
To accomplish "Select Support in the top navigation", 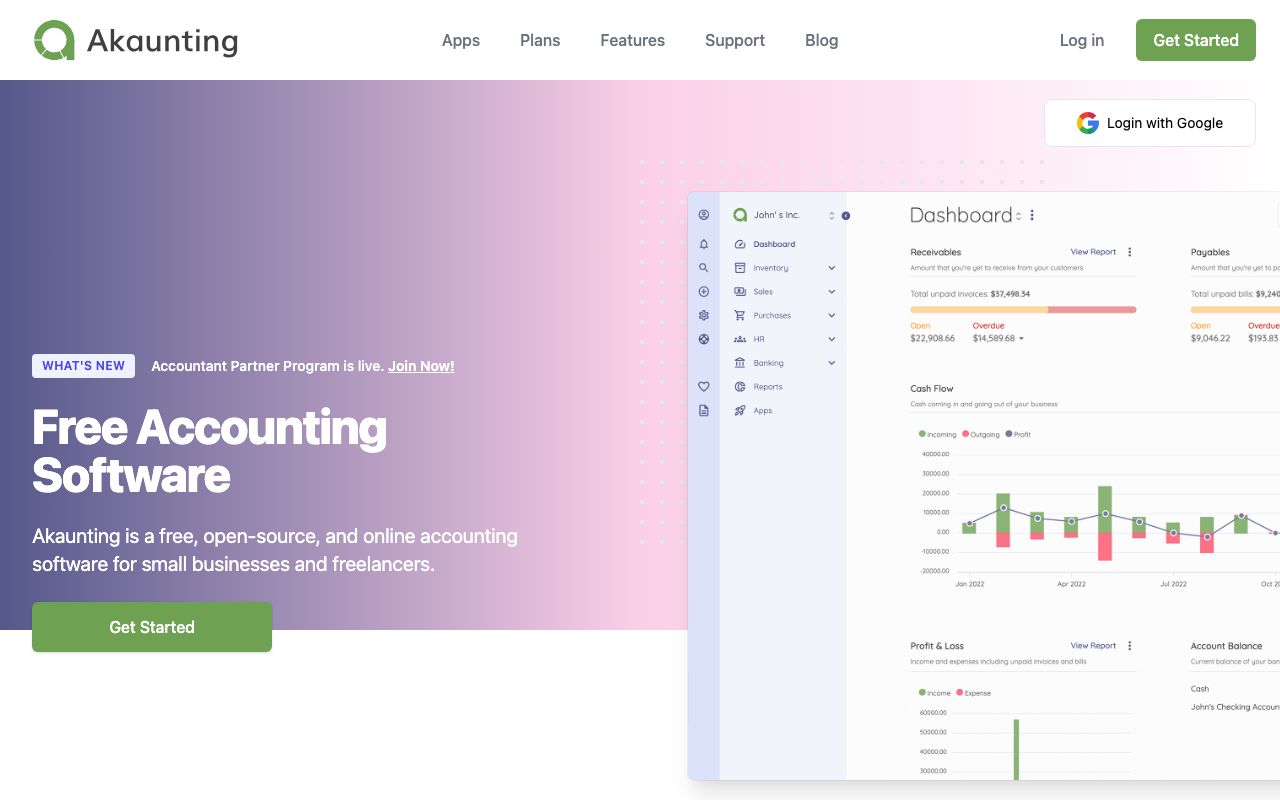I will (735, 40).
